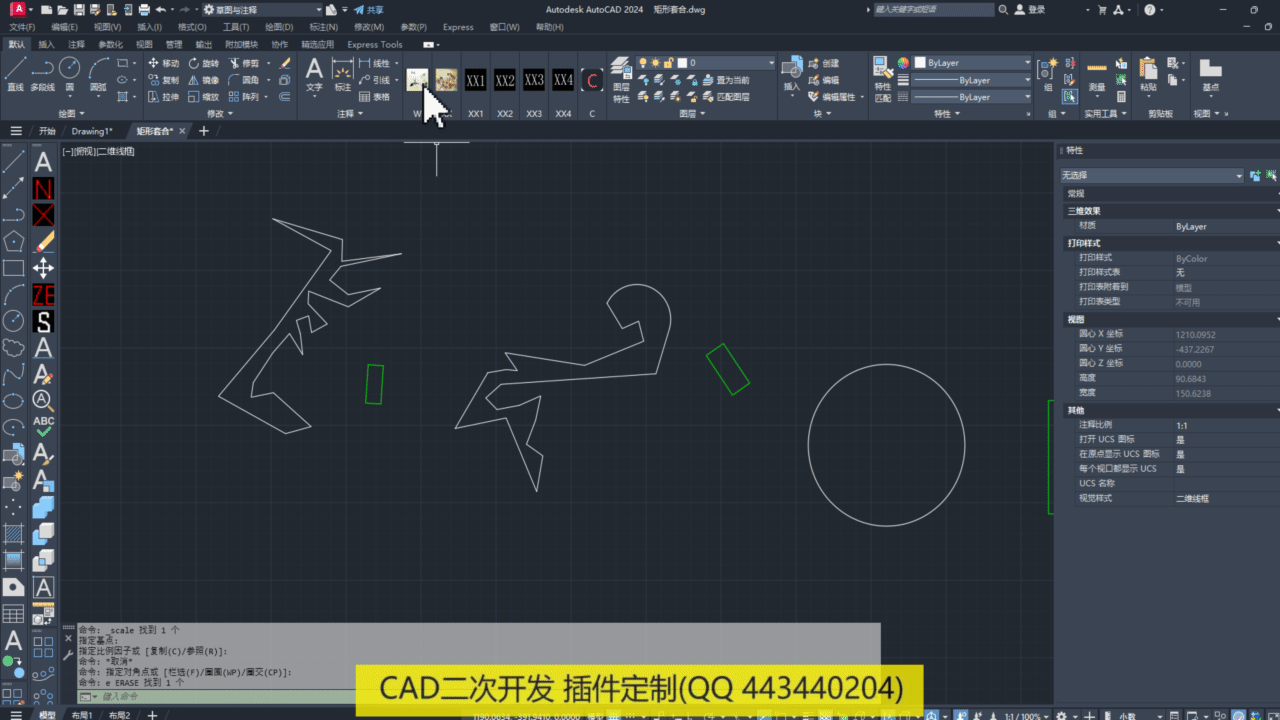Image resolution: width=1280 pixels, height=720 pixels.
Task: Click 置为当前 make current layer button
Action: click(x=726, y=80)
